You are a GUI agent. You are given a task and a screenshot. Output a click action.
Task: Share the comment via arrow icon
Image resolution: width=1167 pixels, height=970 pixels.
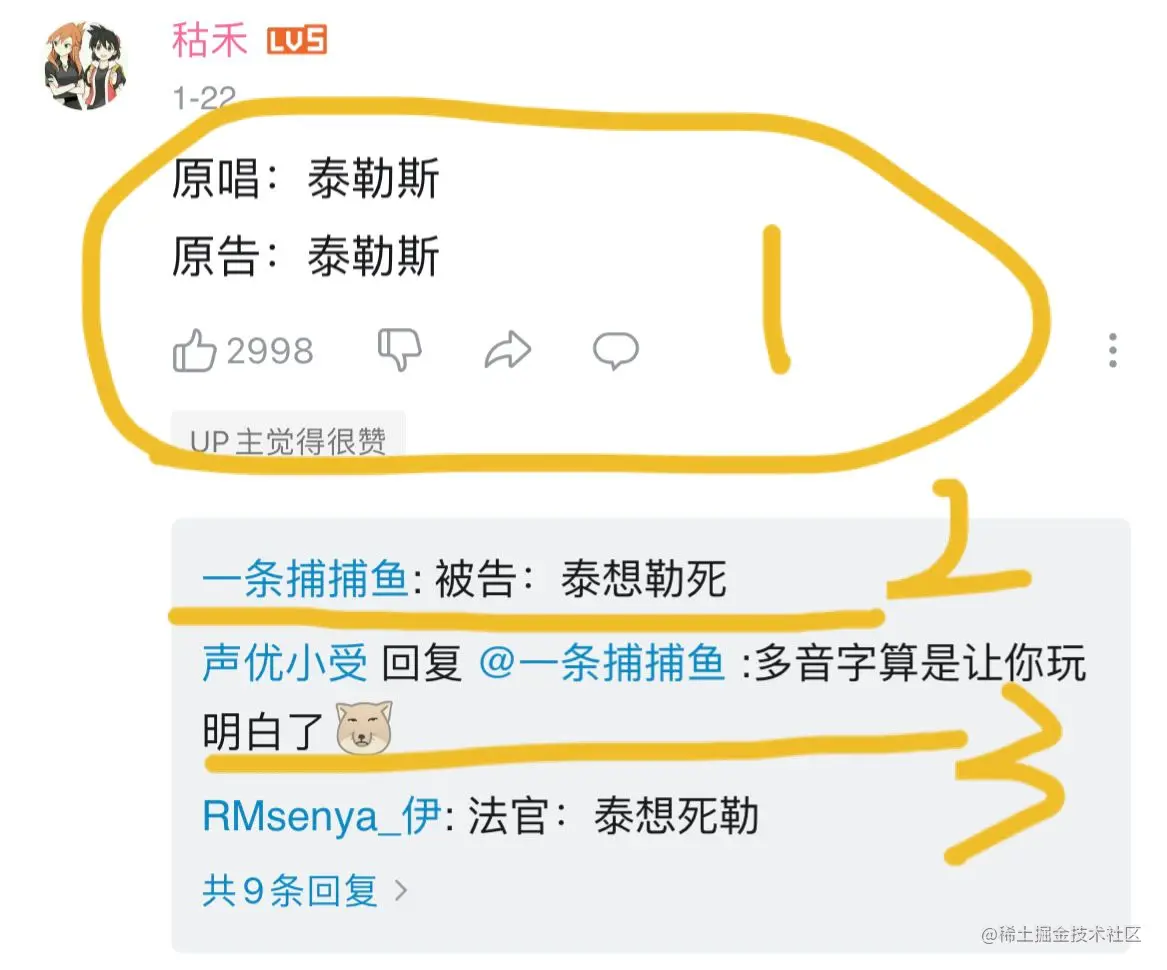[508, 351]
